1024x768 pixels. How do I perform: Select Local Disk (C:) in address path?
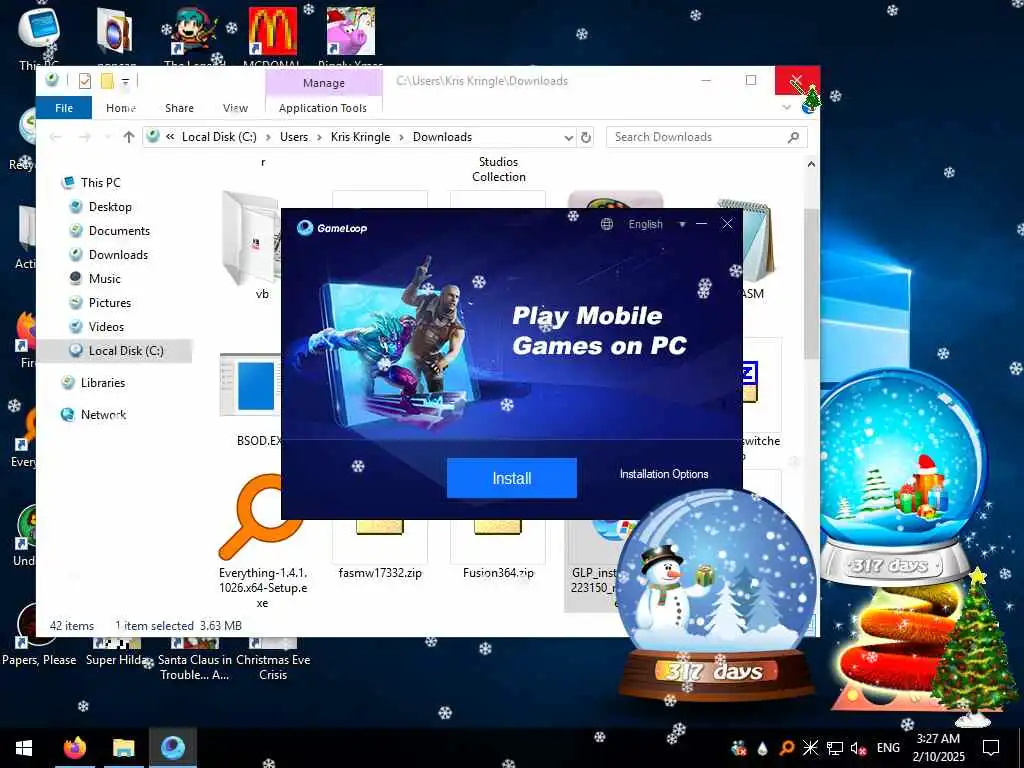pyautogui.click(x=219, y=136)
